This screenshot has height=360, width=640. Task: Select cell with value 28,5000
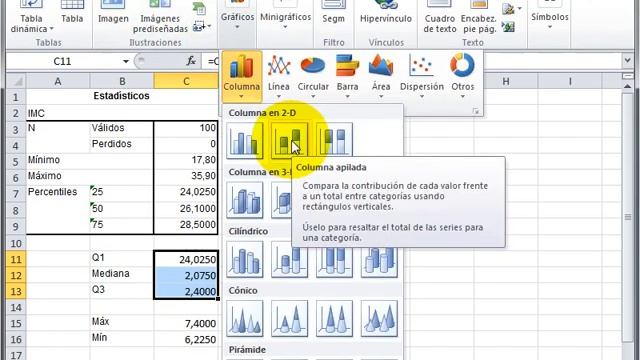pos(186,225)
